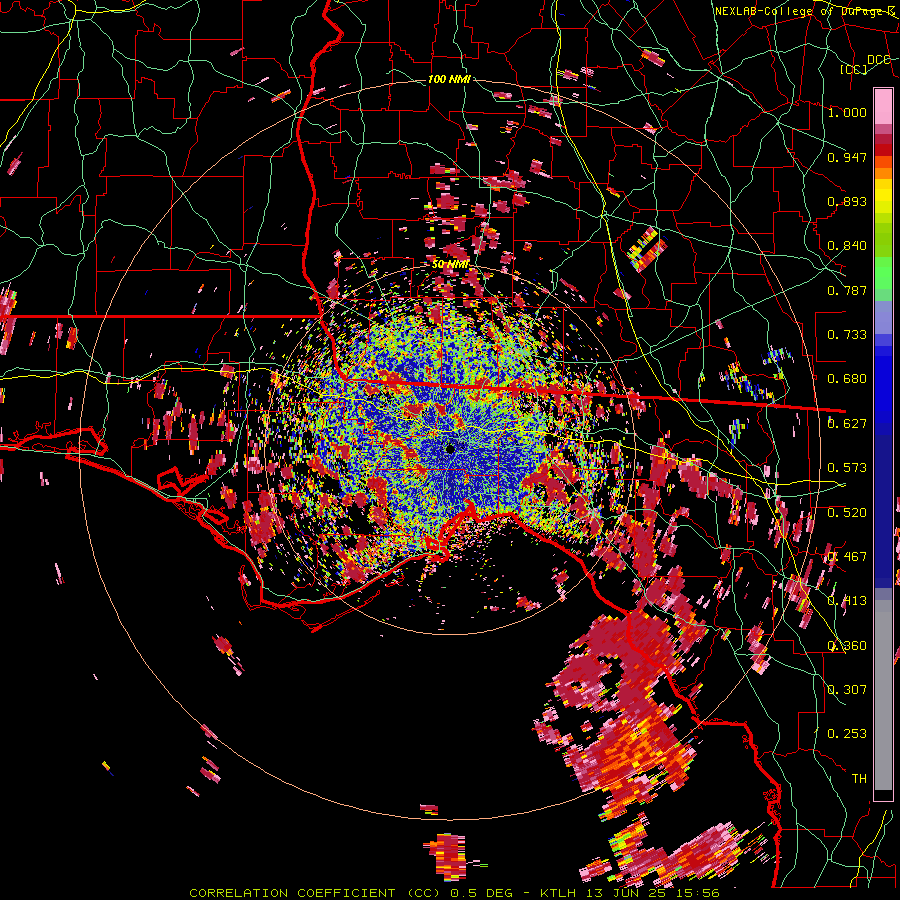Pick the 0.627 scale value

pos(847,424)
